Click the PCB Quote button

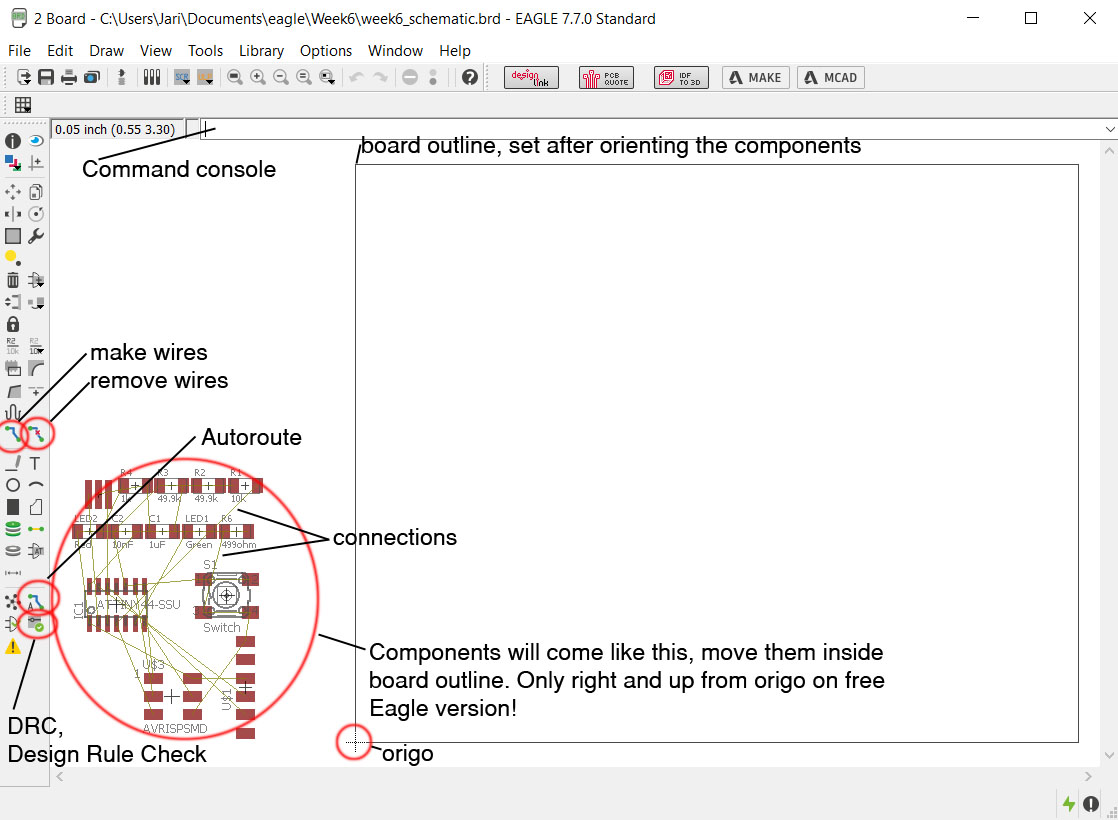(x=607, y=77)
